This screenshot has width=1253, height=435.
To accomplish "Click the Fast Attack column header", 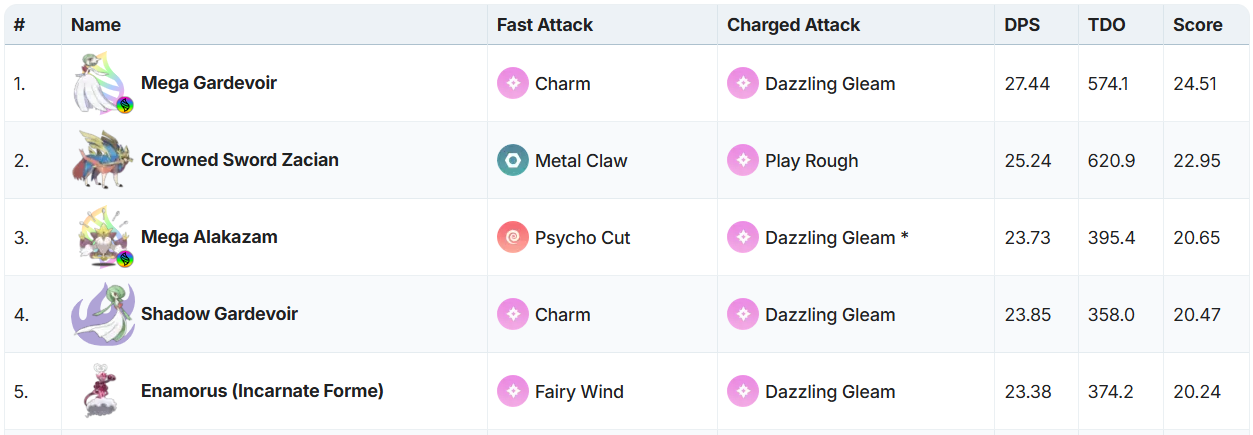I will click(x=544, y=25).
